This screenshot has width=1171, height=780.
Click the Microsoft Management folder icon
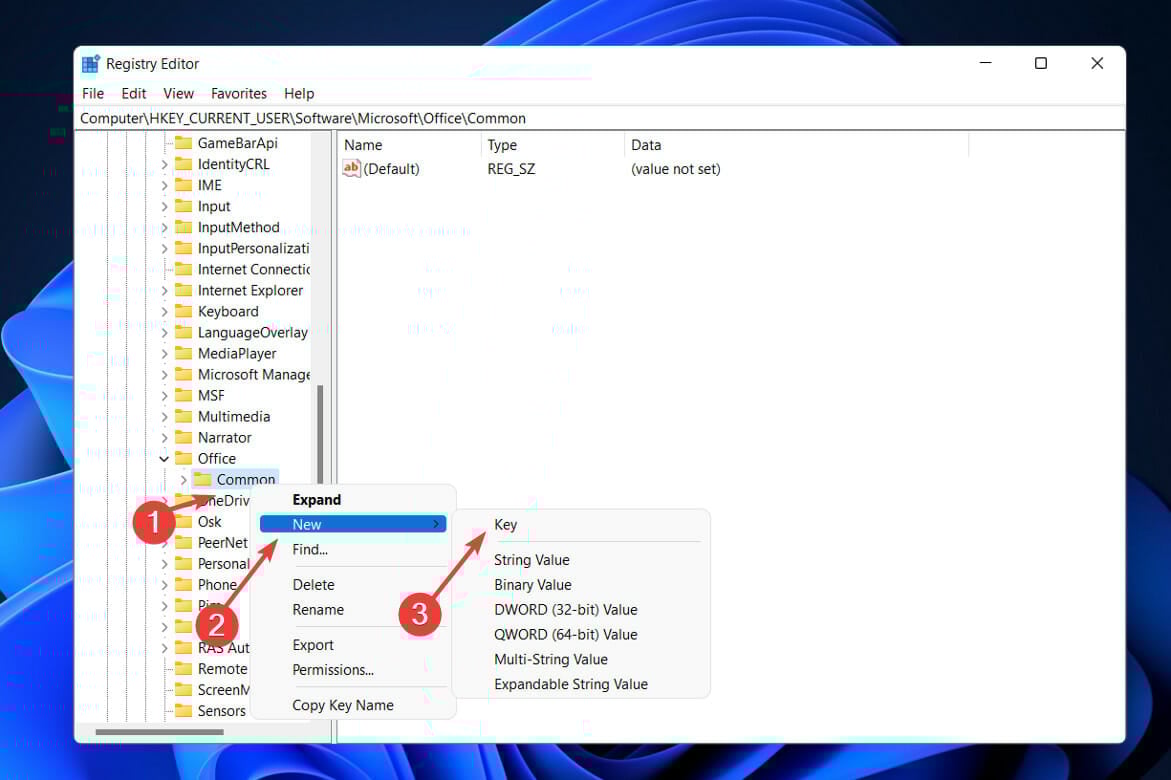click(184, 374)
